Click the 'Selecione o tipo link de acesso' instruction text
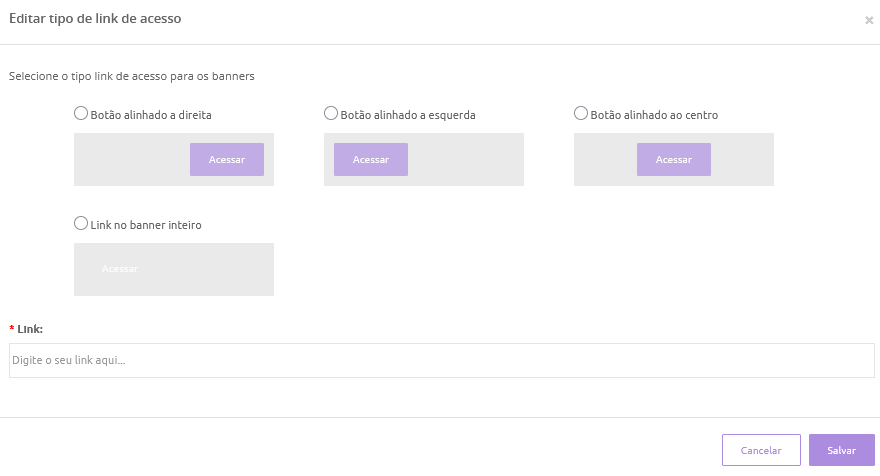 pyautogui.click(x=131, y=76)
